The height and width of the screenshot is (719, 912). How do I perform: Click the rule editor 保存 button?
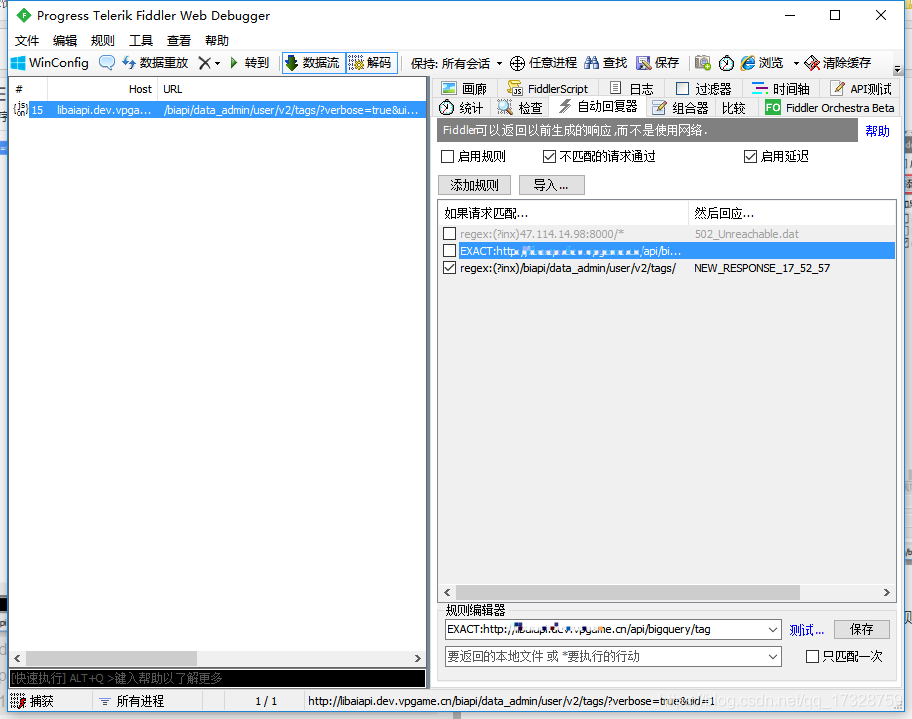(861, 629)
